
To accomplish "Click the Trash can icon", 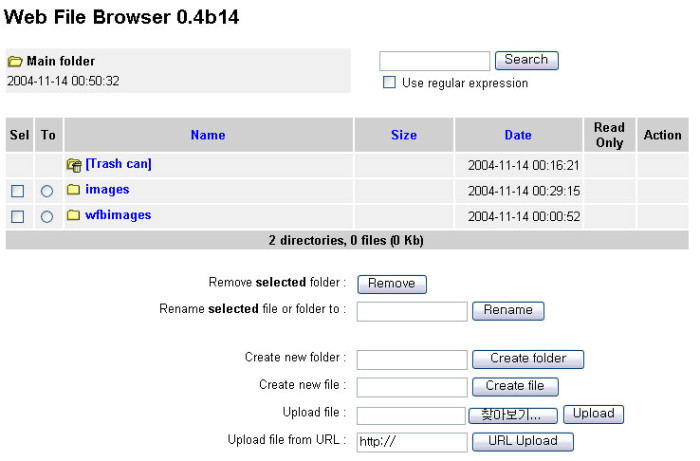I will (74, 164).
